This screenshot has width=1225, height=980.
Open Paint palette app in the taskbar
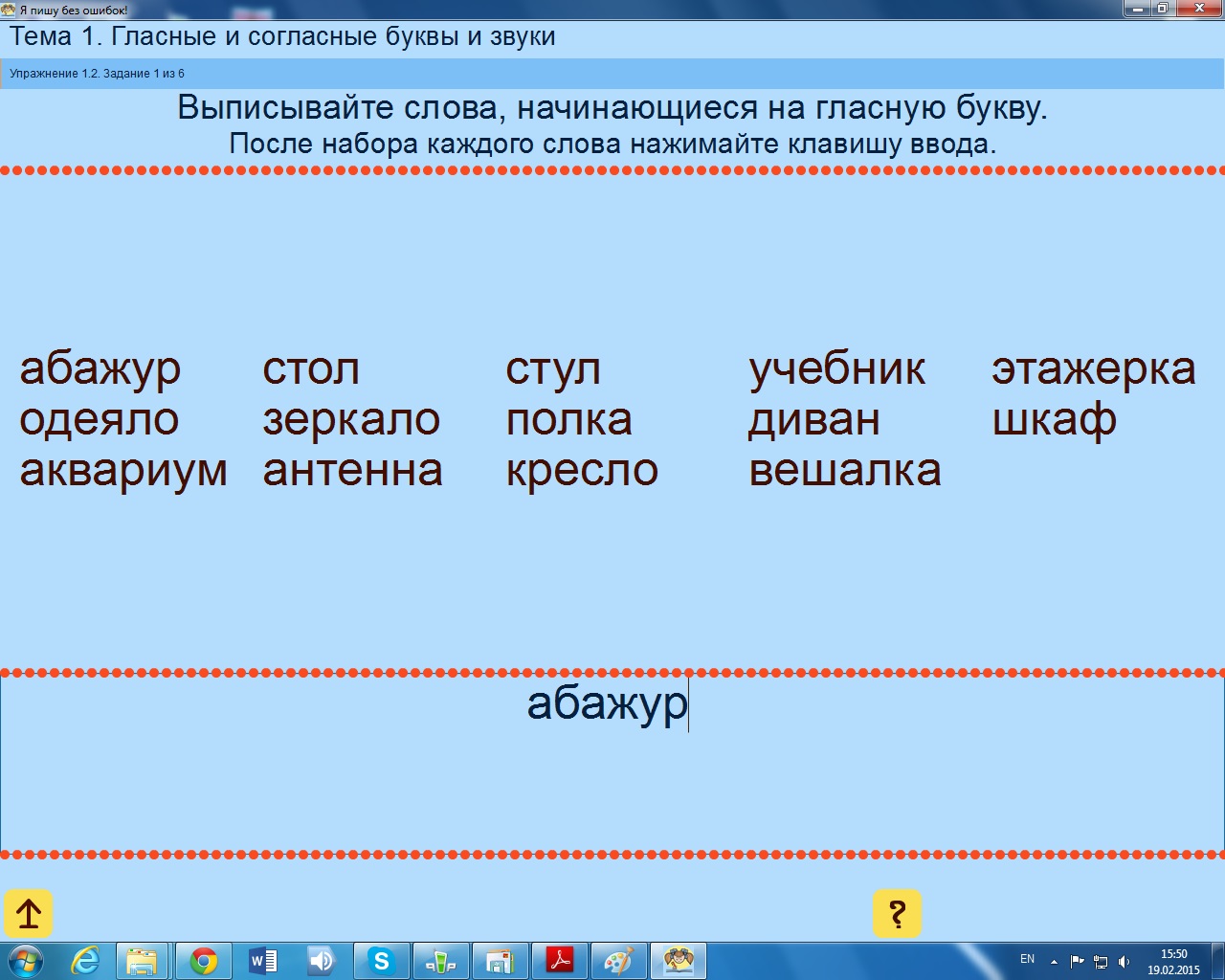pos(618,961)
